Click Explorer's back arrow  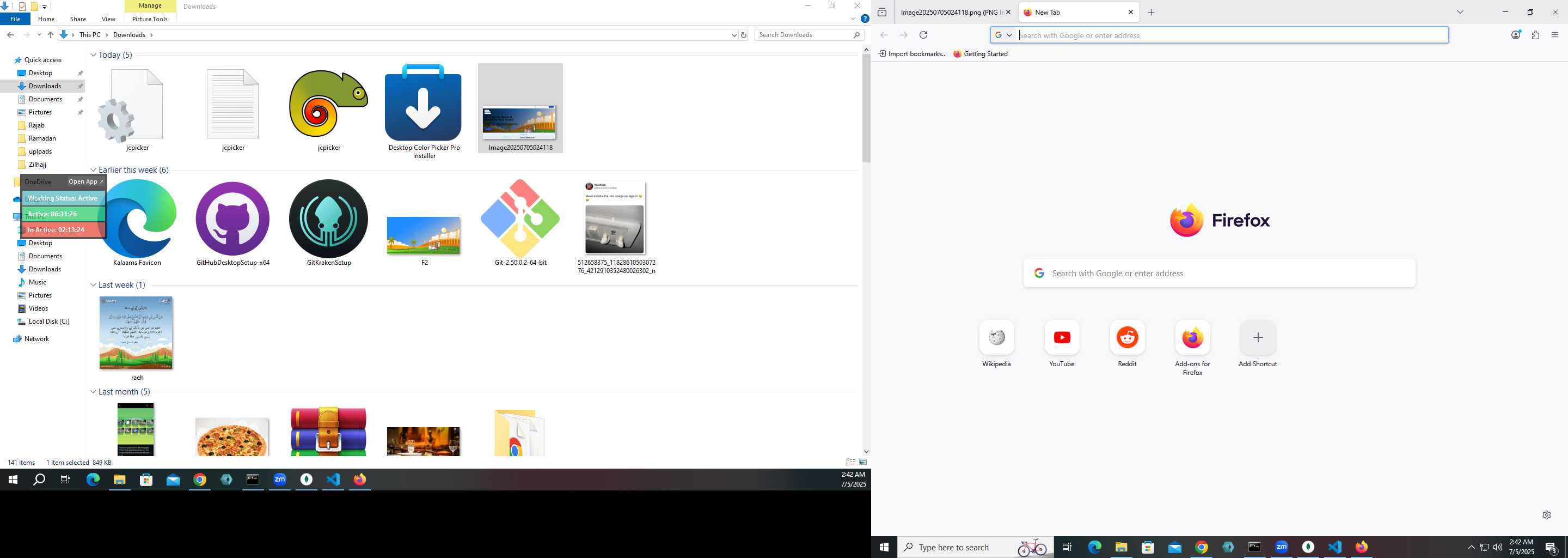point(10,35)
